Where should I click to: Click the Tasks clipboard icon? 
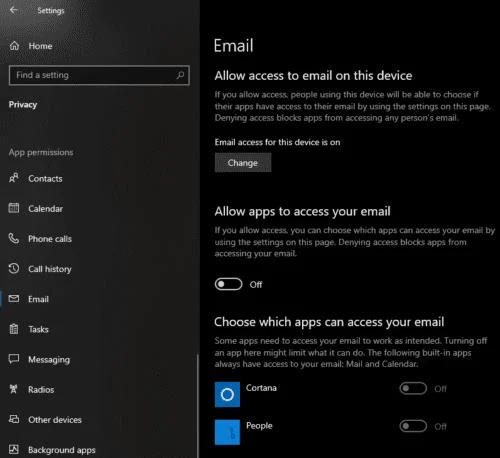14,329
